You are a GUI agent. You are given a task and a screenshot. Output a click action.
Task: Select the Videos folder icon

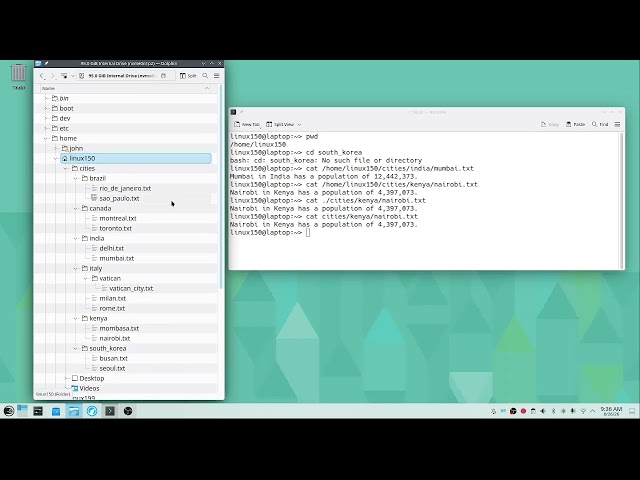tap(75, 389)
